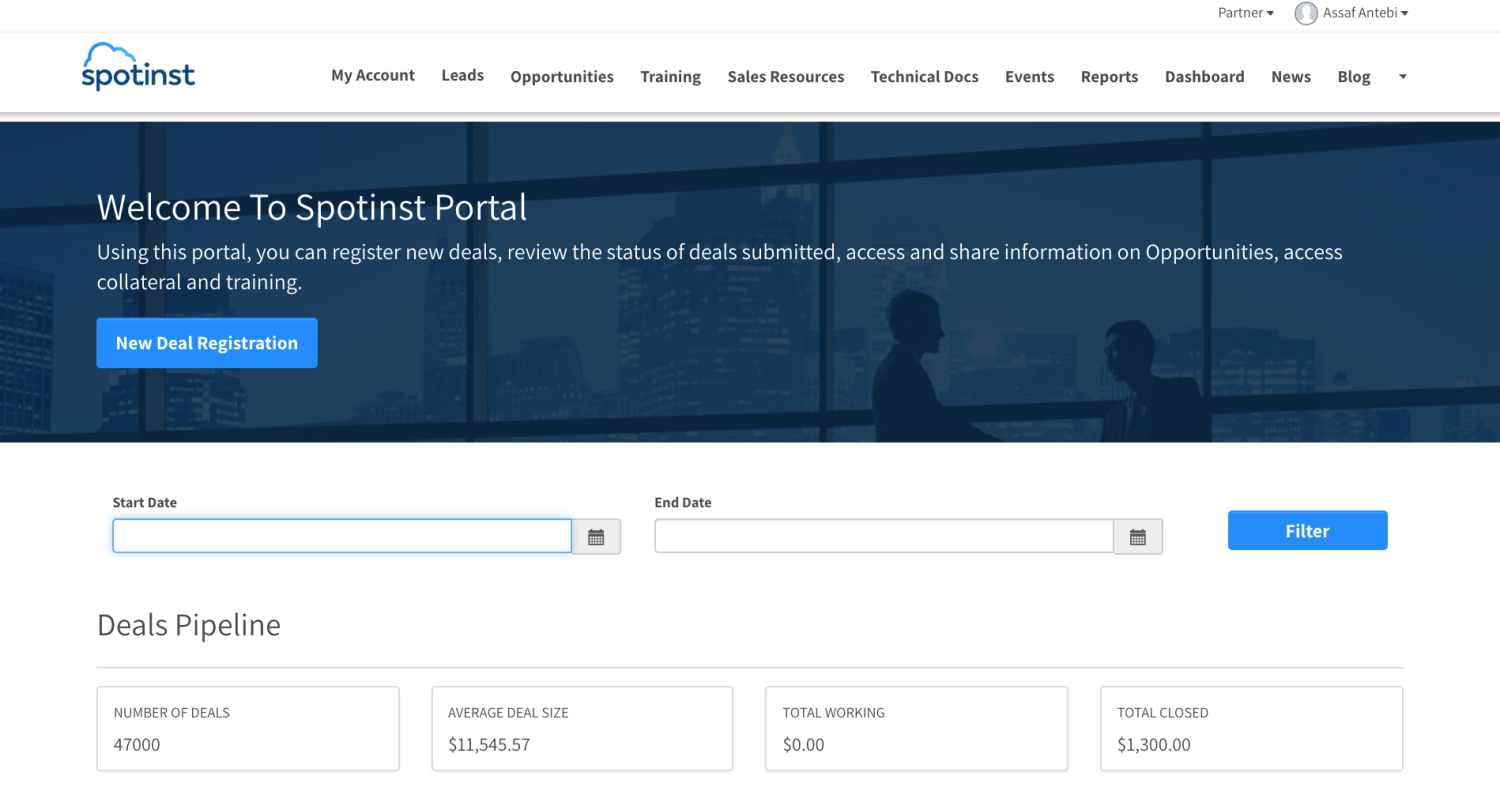Focus the Start Date input field

342,536
